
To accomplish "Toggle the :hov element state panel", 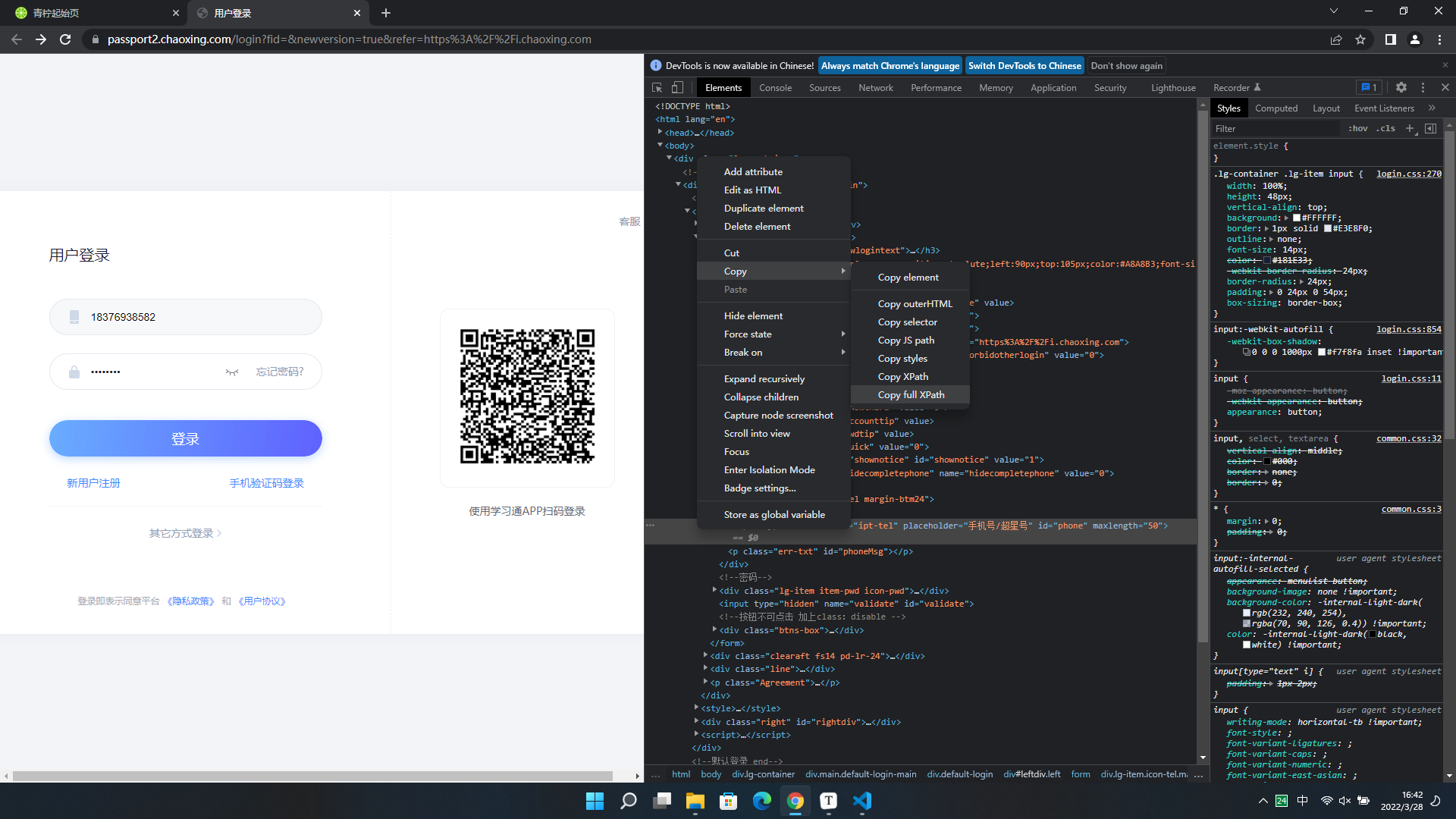I will pos(1357,128).
